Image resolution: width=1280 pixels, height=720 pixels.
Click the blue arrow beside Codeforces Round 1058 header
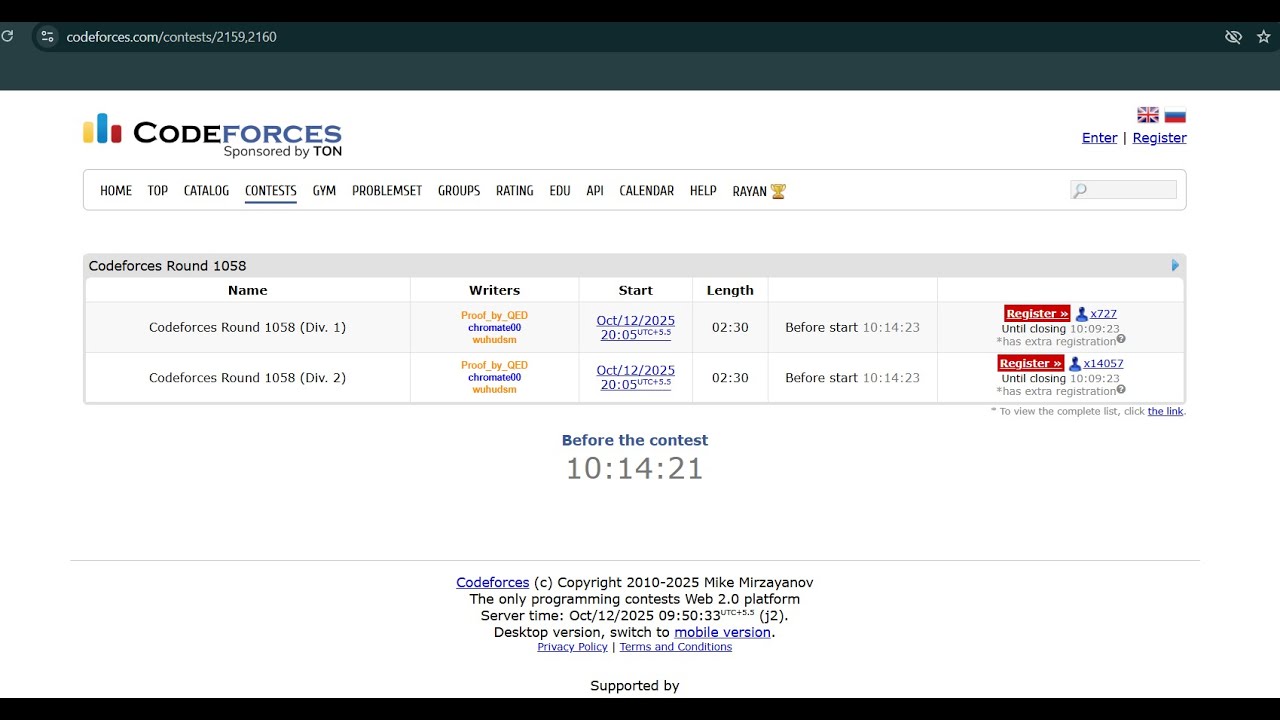(1175, 265)
